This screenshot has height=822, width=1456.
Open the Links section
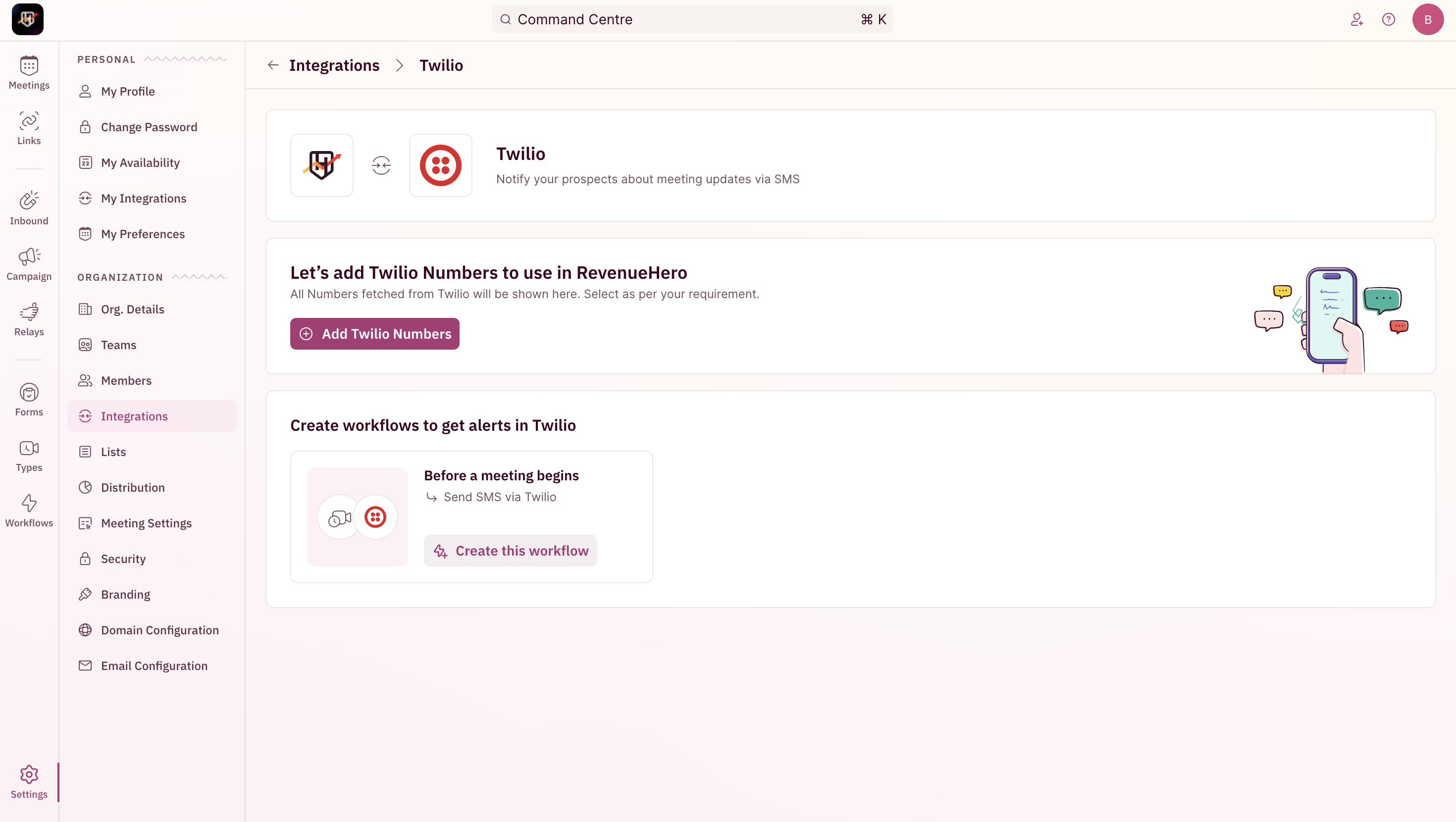click(x=29, y=128)
